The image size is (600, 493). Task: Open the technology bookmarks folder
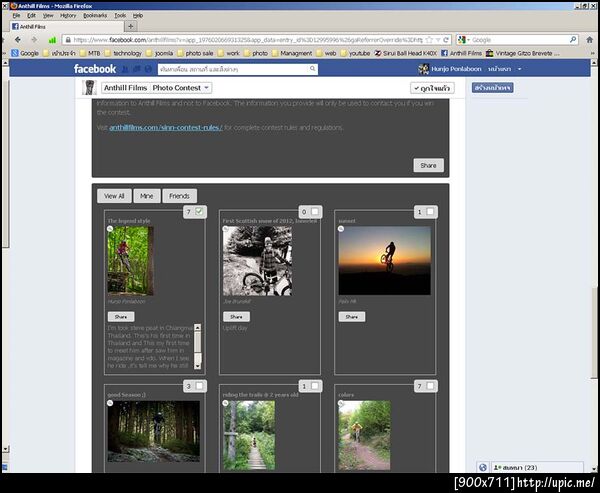click(123, 53)
